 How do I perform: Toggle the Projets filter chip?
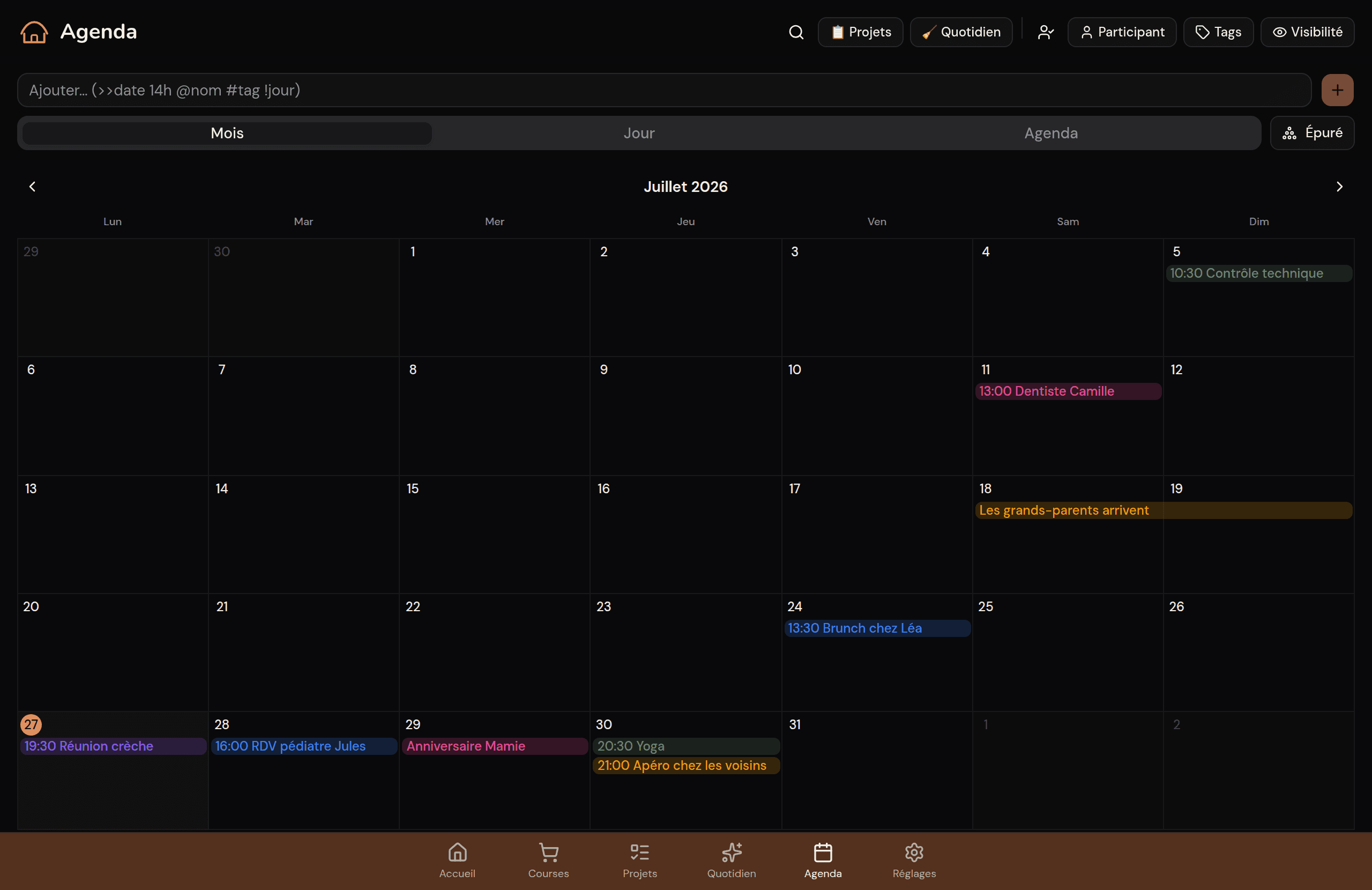(x=860, y=32)
